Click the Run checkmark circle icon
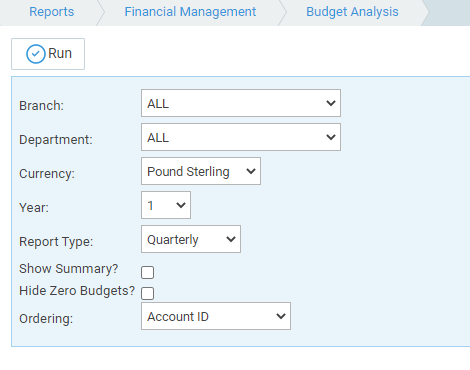 (36, 54)
